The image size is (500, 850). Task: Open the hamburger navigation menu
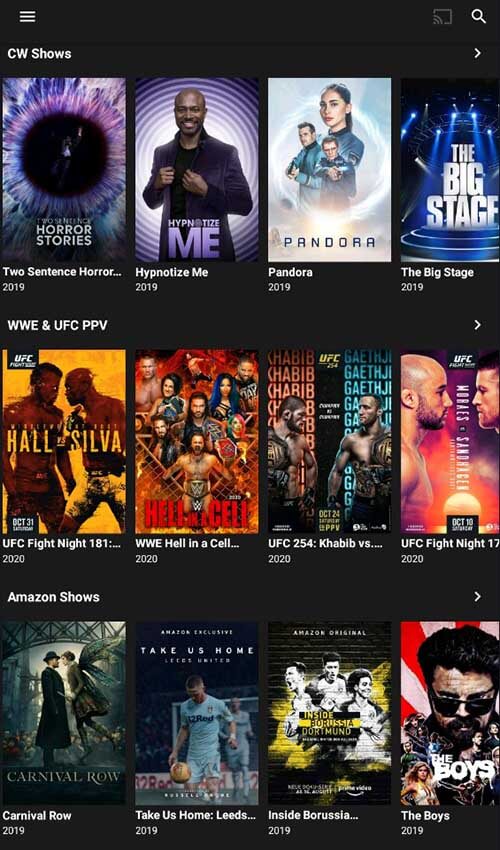28,17
